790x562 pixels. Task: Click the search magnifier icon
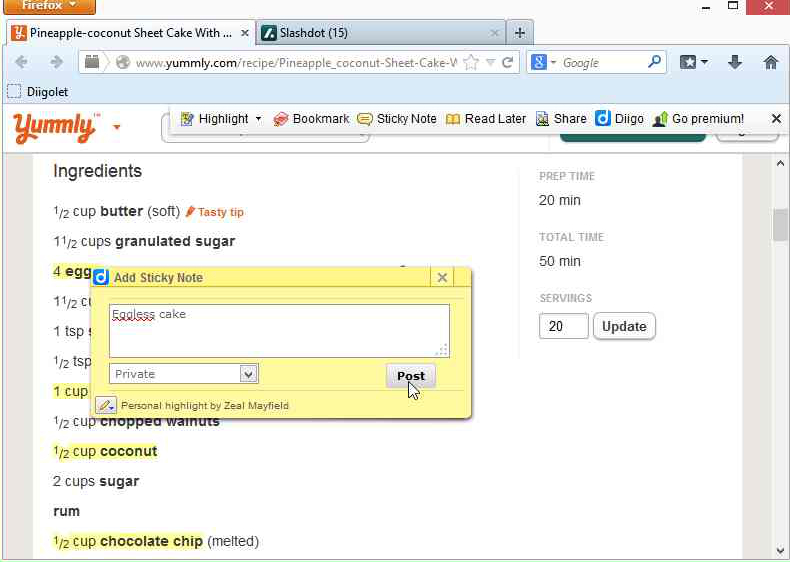tap(654, 62)
